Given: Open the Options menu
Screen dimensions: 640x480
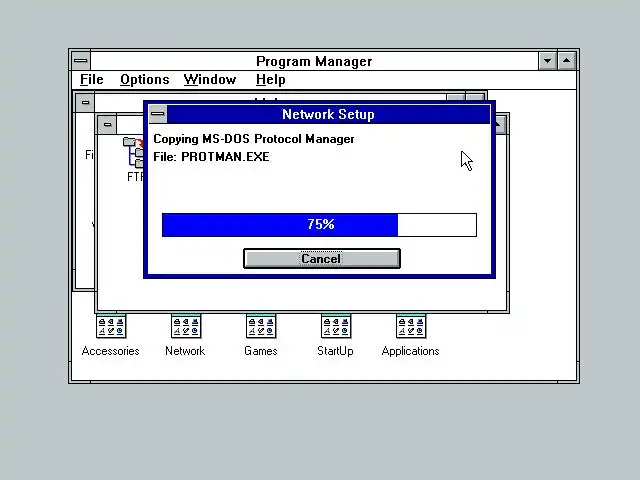Looking at the screenshot, I should tap(144, 79).
